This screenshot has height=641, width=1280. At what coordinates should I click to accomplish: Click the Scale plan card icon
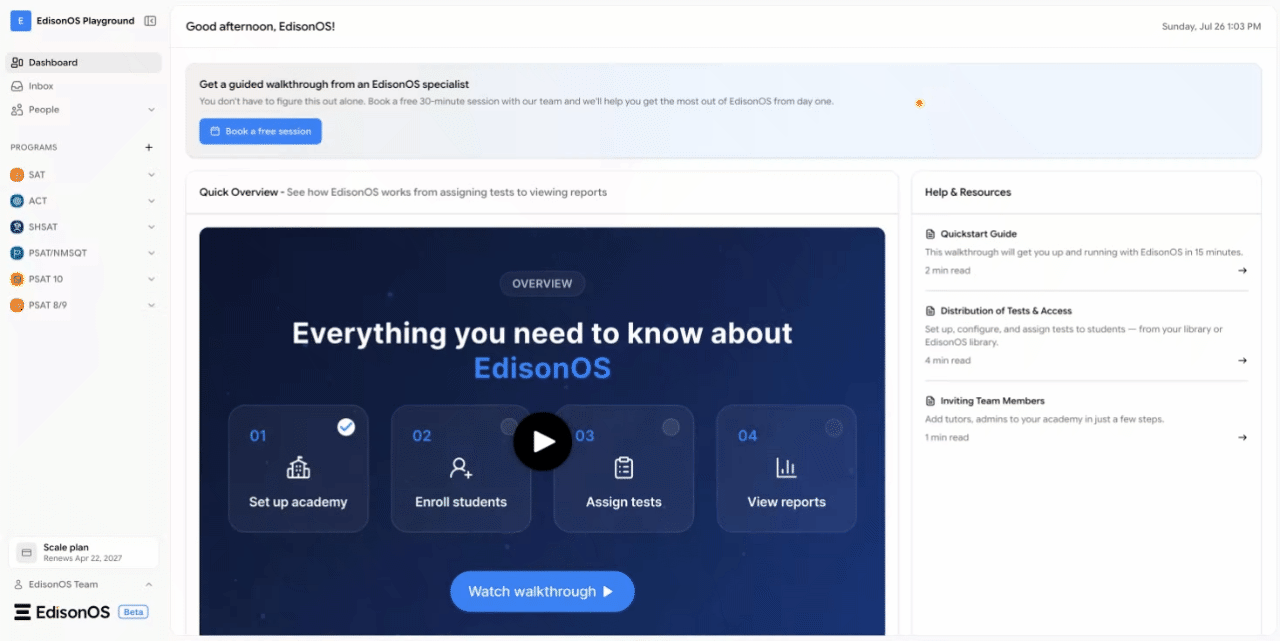coord(27,552)
